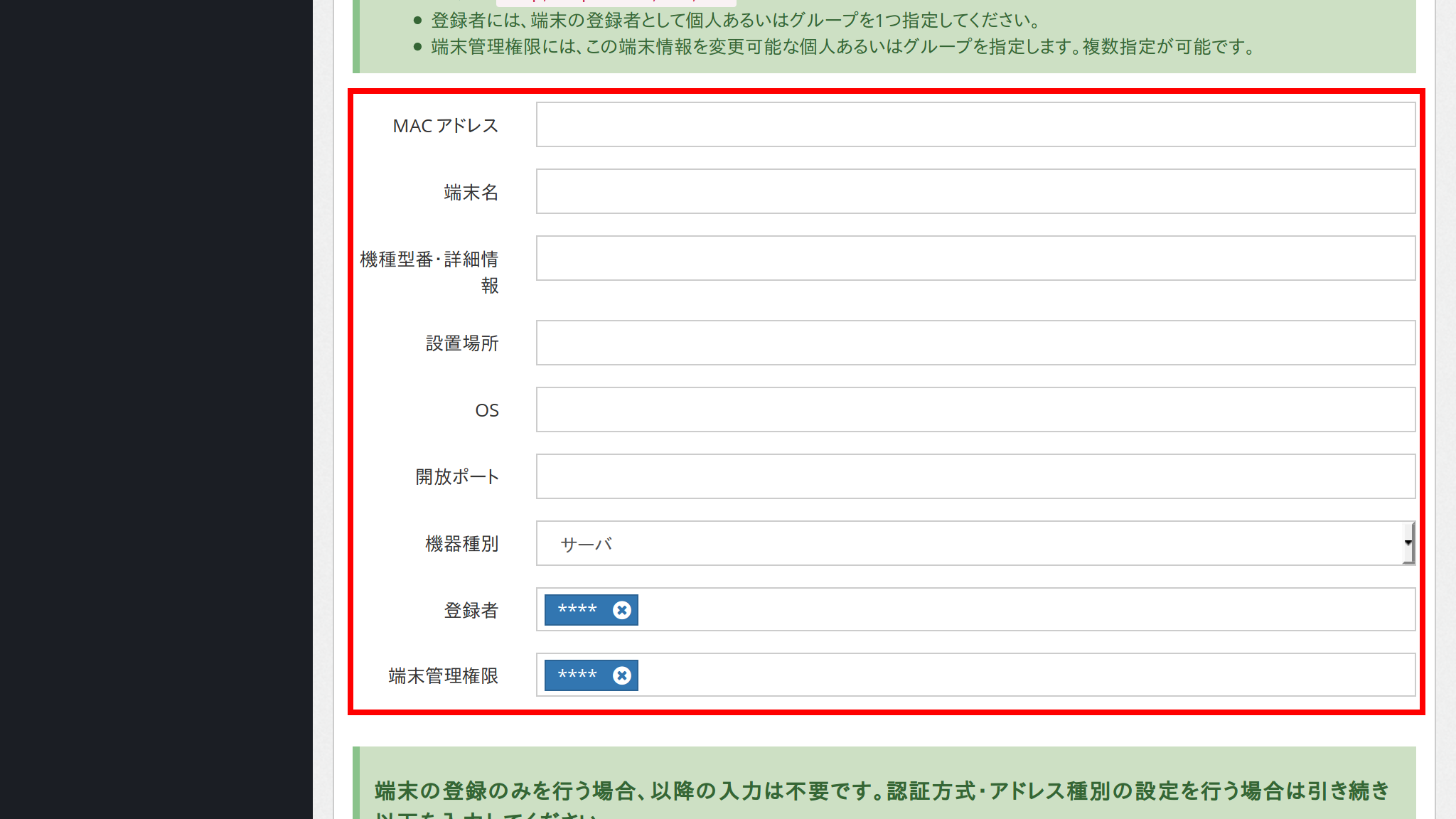The width and height of the screenshot is (1456, 819).
Task: Click the 端末管理権限 label text
Action: click(x=444, y=676)
